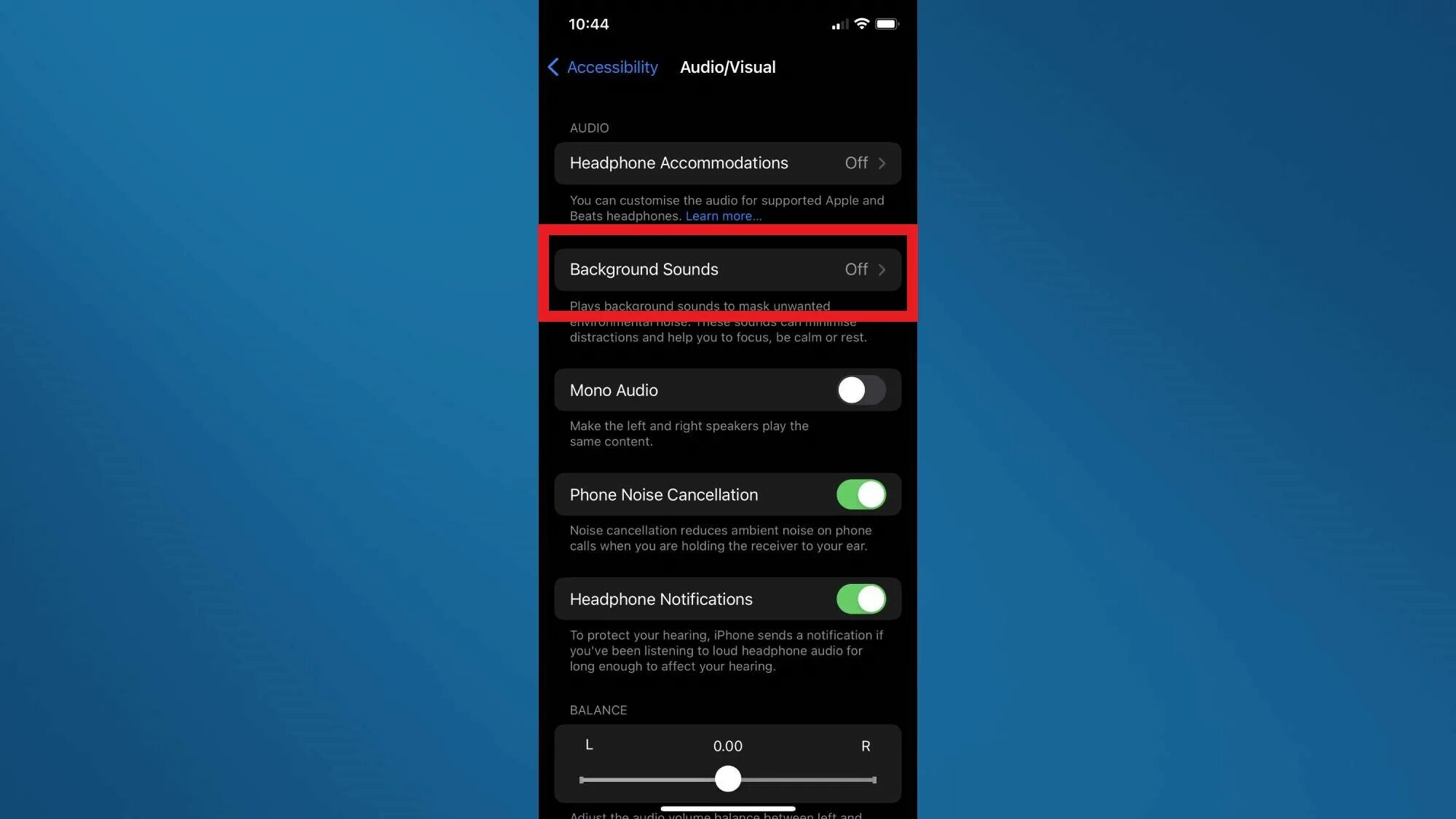Viewport: 1456px width, 819px height.
Task: Disable Headphone Notifications toggle
Action: (x=861, y=598)
